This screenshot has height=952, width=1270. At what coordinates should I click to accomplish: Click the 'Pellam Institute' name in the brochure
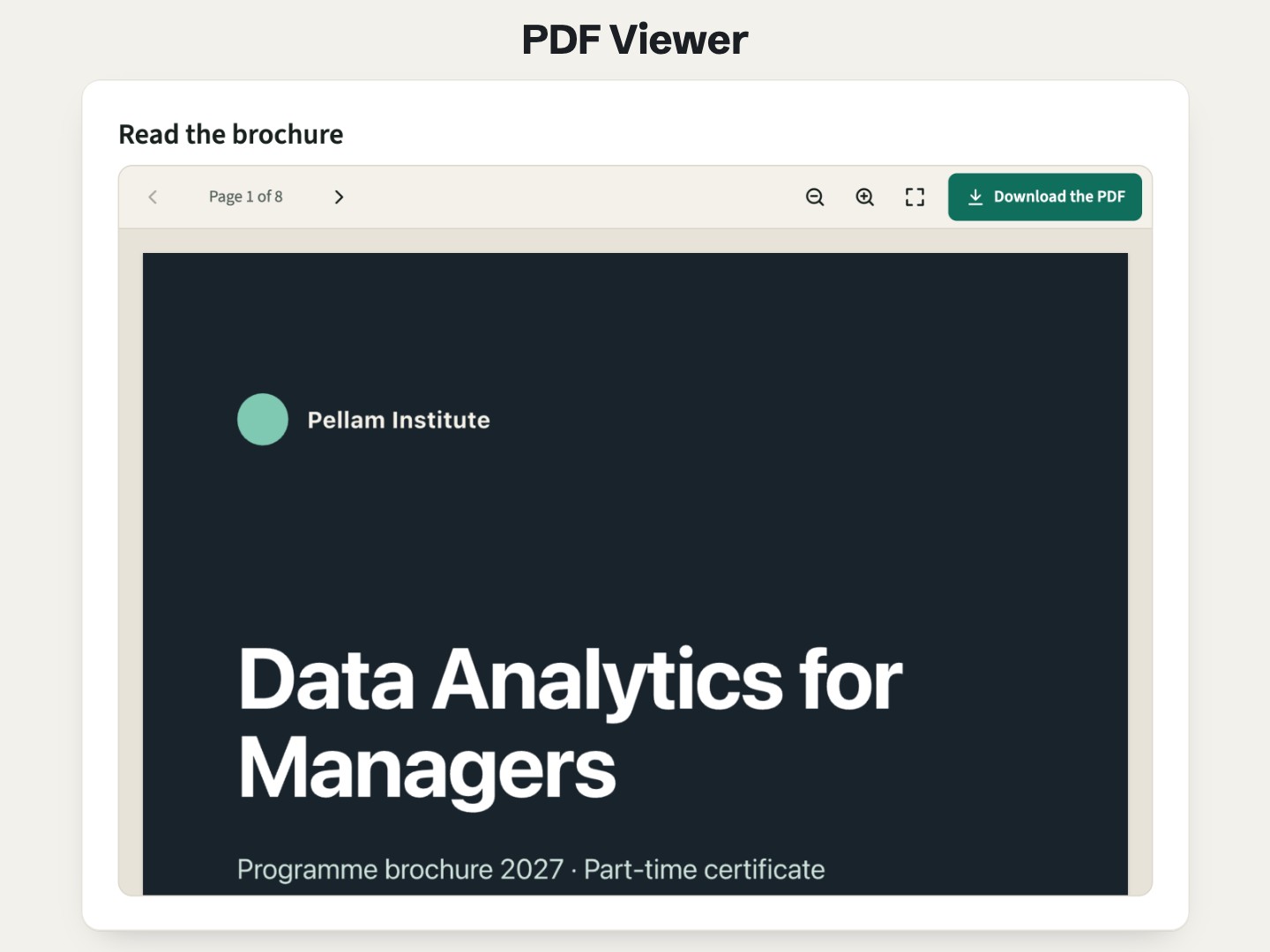(x=399, y=420)
